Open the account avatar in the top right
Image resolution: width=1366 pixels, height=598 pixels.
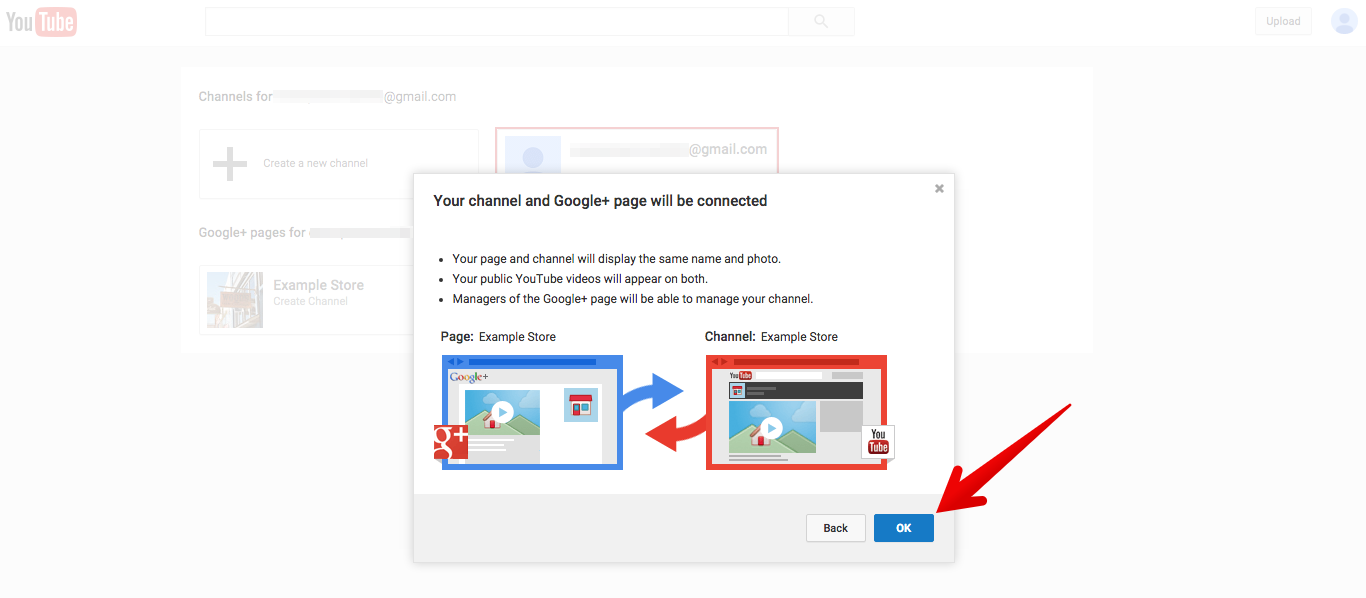coord(1344,21)
